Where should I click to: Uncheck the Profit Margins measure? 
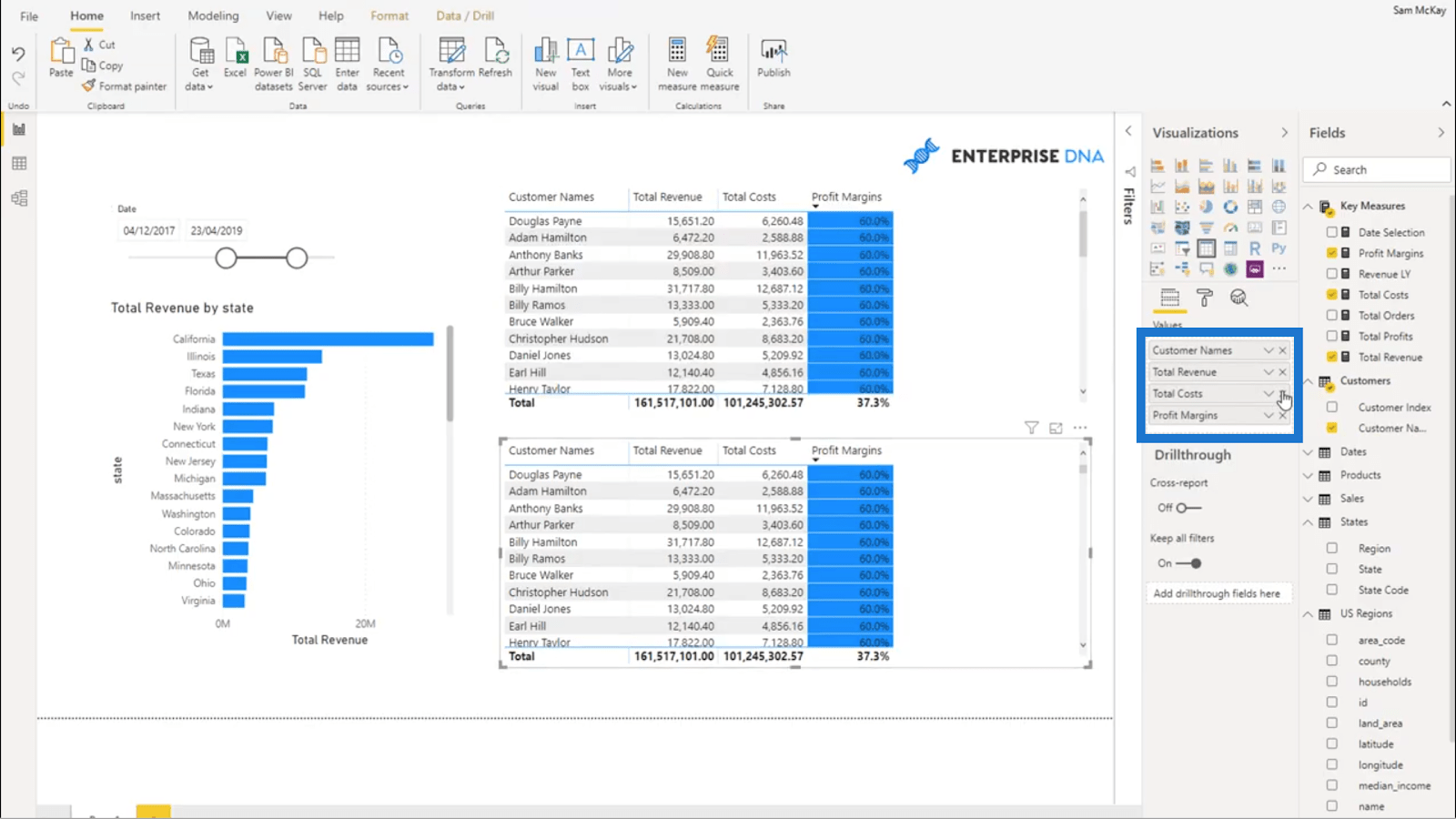point(1331,253)
